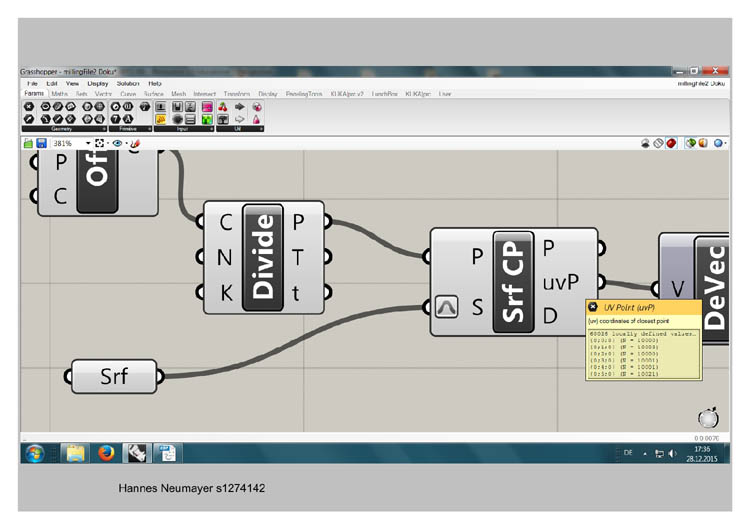Image resolution: width=750 pixels, height=529 pixels.
Task: Select the X-marked Point parameter icon
Action: (29, 107)
